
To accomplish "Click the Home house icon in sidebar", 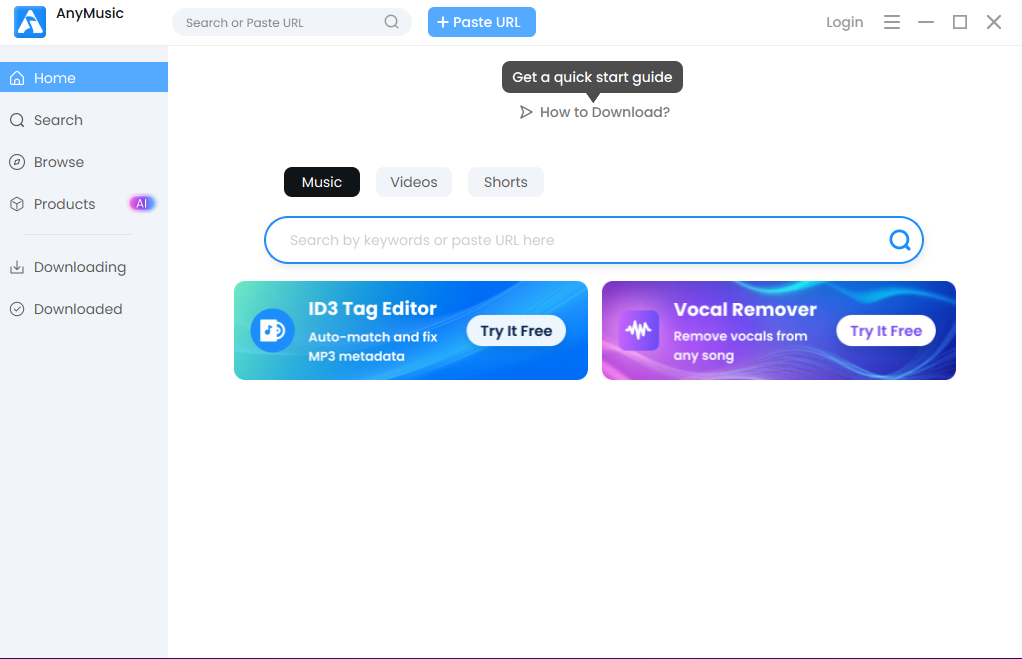I will point(17,78).
